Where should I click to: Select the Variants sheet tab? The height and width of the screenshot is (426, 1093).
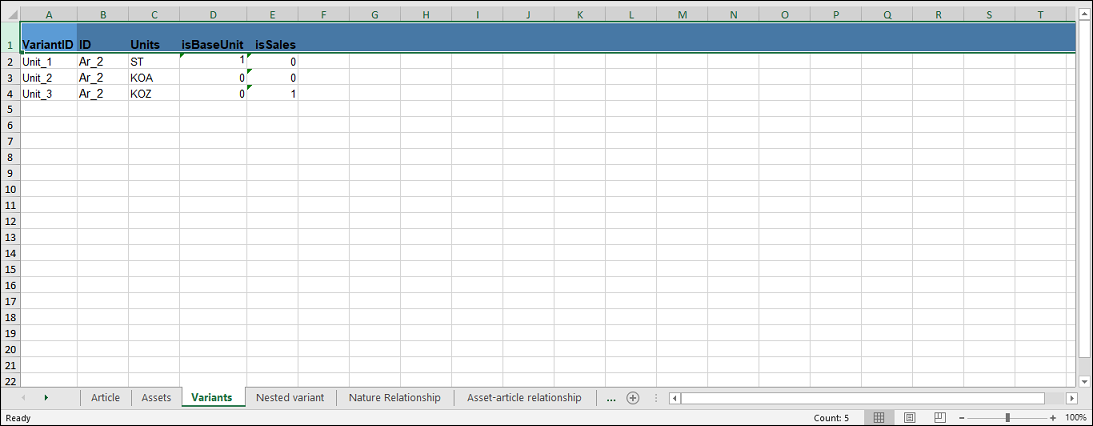tap(212, 397)
